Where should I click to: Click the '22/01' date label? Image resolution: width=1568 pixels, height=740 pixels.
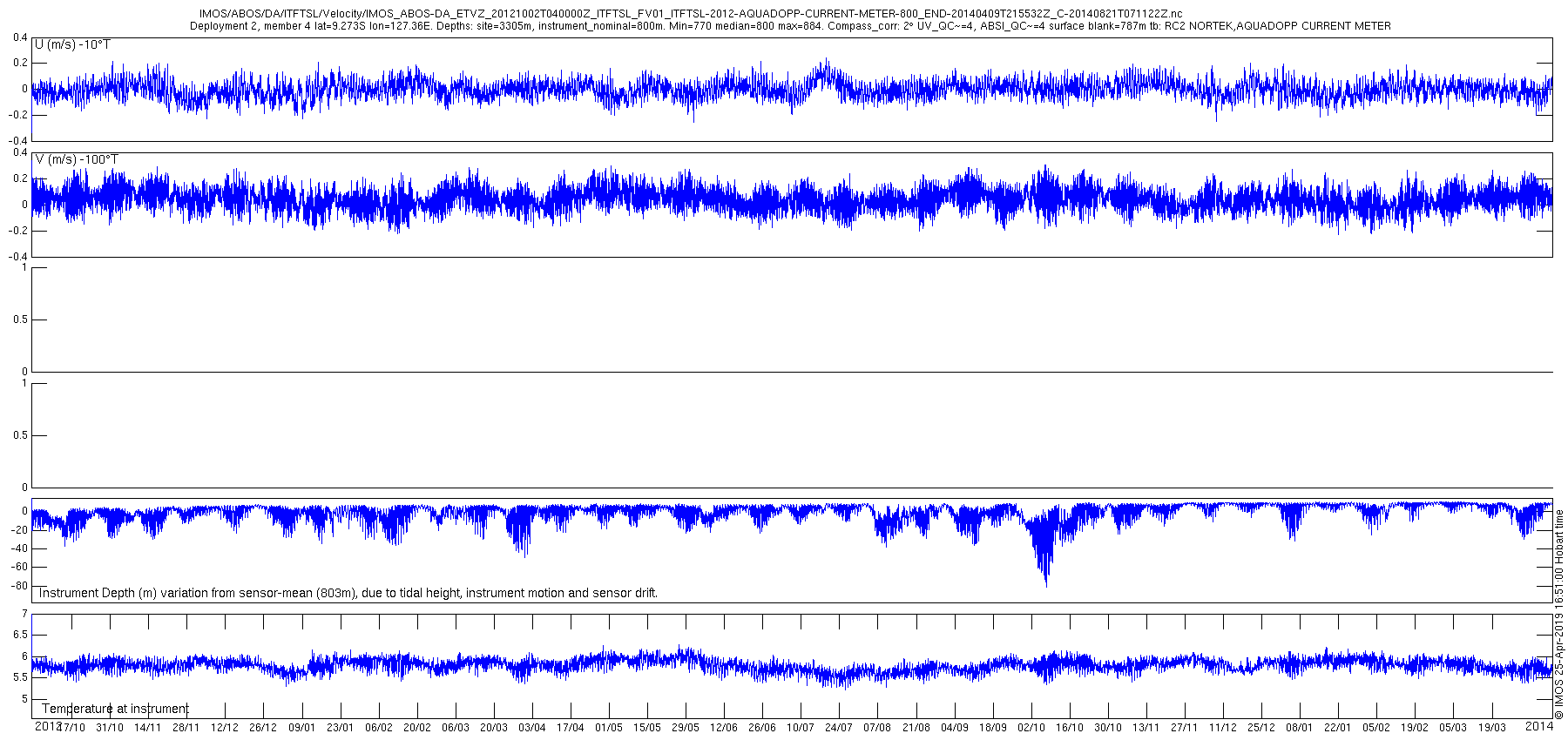tap(1337, 728)
